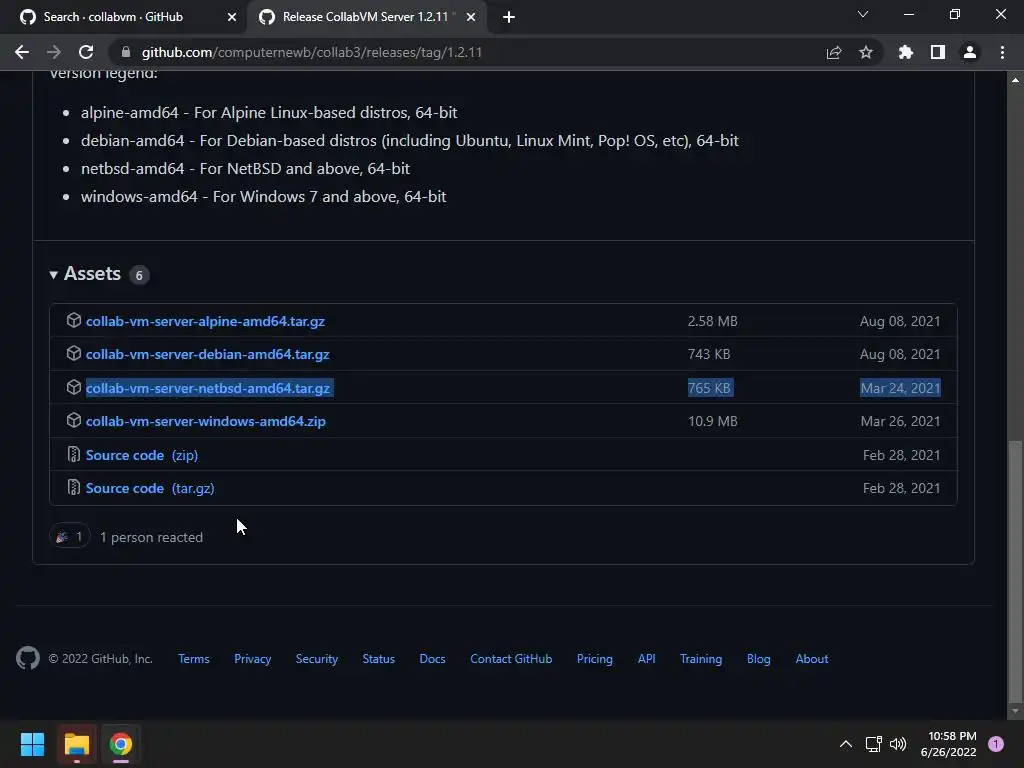Open the Training footer link
The image size is (1024, 768).
tap(701, 659)
